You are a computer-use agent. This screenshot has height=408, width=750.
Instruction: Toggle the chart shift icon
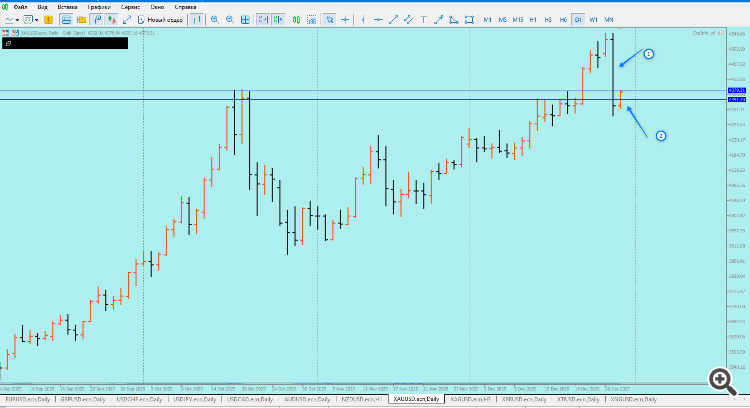[278, 20]
